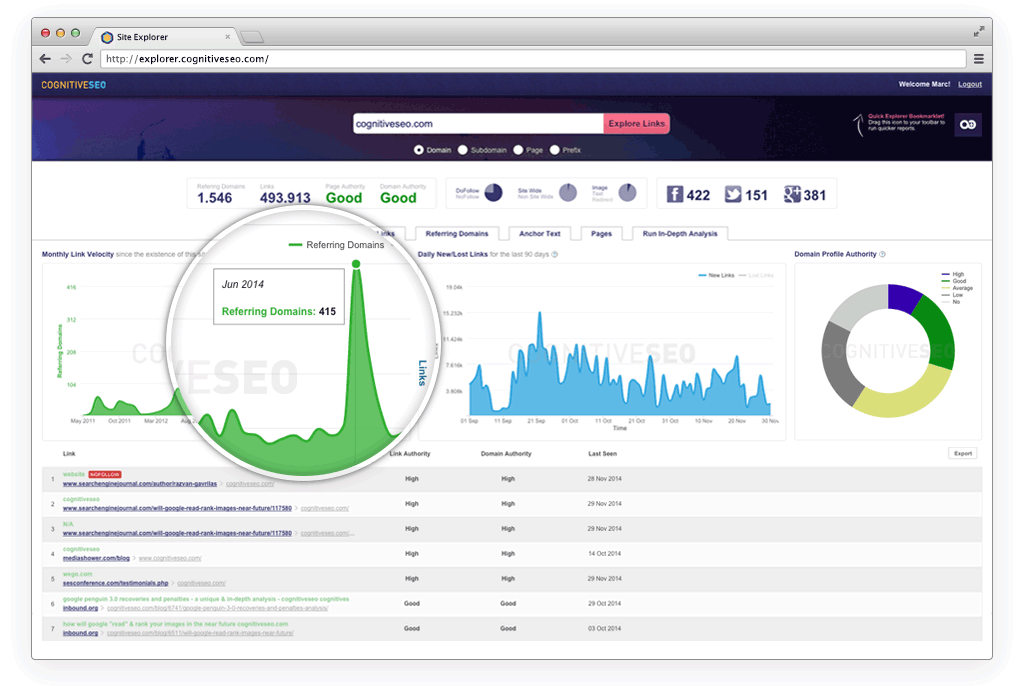This screenshot has height=686, width=1024.
Task: Click the Facebook shares icon
Action: point(675,194)
